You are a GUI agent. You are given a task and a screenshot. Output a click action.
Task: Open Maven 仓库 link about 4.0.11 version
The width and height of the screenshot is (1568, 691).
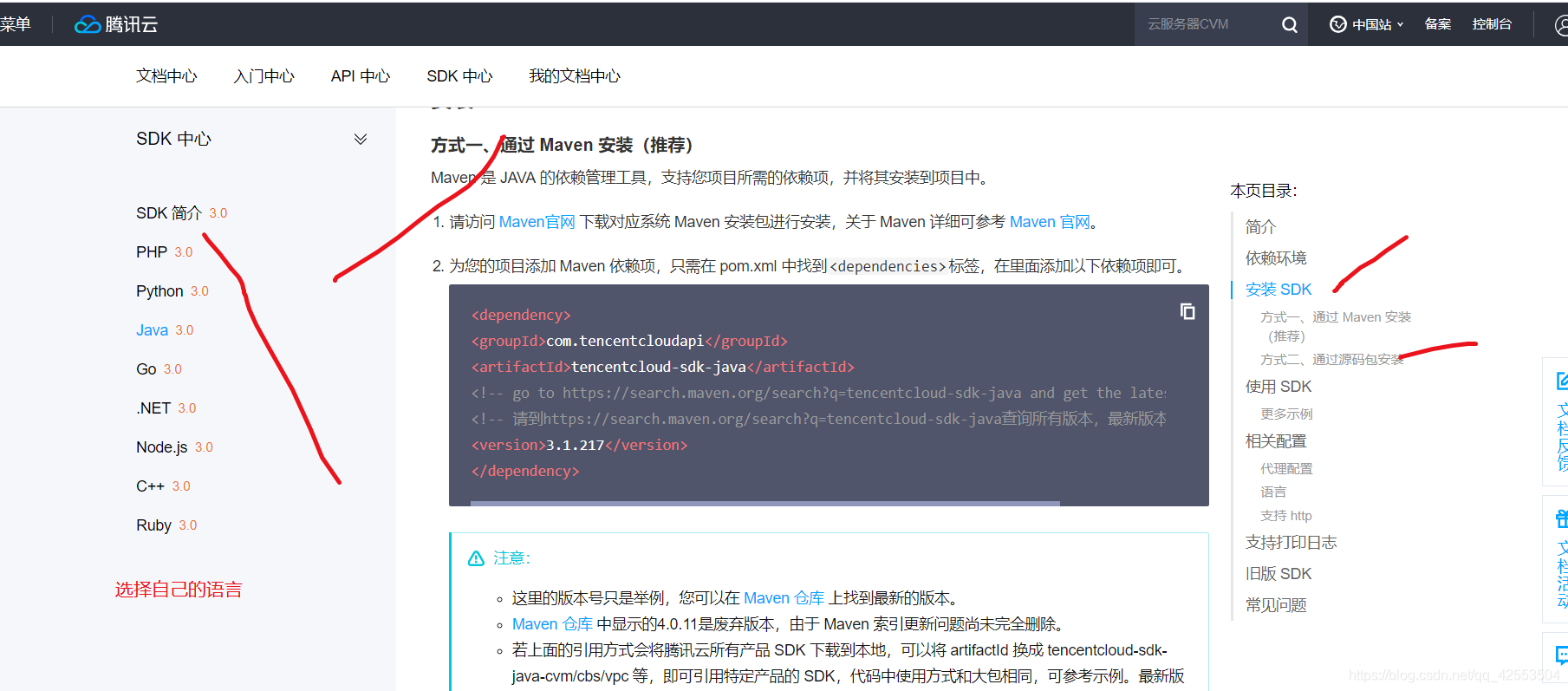click(x=553, y=624)
